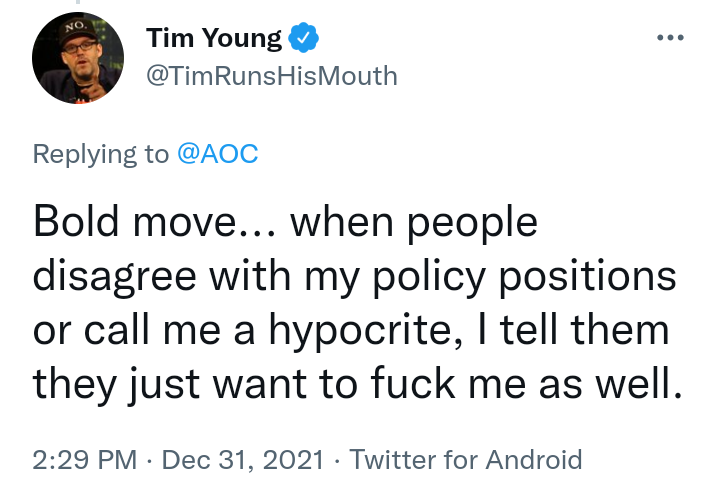This screenshot has height=495, width=720.
Task: Click the "Replying to" label
Action: (x=101, y=155)
